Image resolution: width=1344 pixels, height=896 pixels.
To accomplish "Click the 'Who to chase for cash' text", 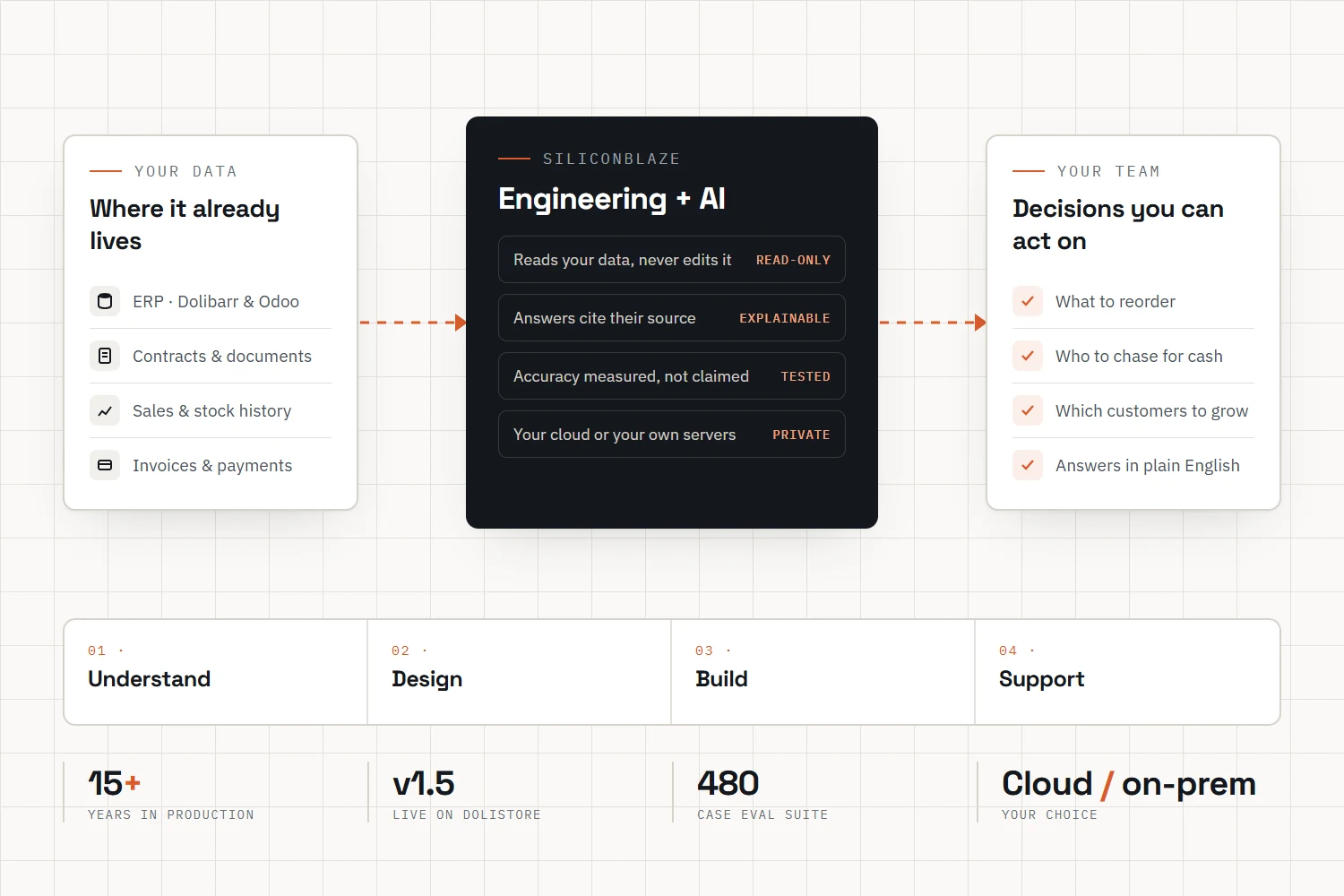I will (x=1139, y=357).
